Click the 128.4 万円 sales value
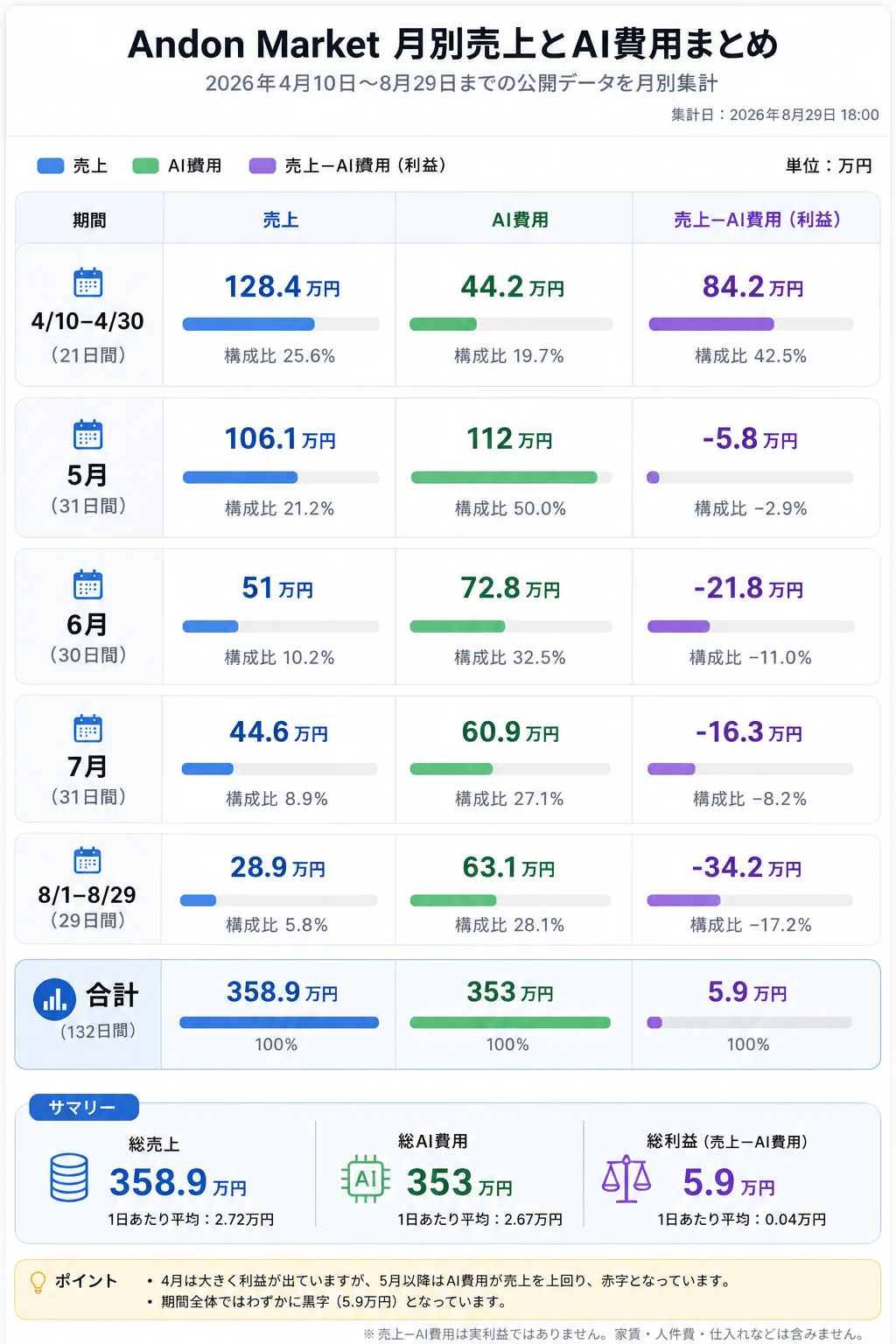The width and height of the screenshot is (896, 1344). 282,286
